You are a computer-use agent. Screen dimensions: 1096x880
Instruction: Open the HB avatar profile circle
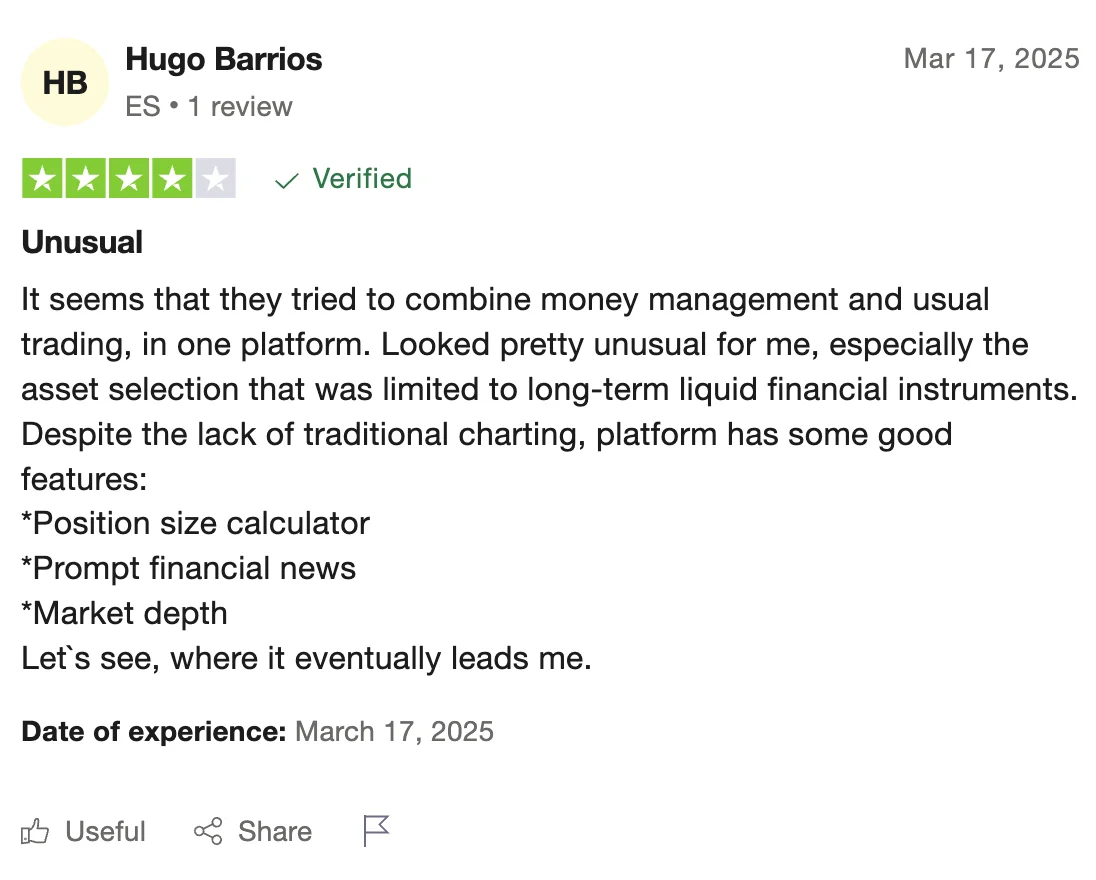coord(65,83)
